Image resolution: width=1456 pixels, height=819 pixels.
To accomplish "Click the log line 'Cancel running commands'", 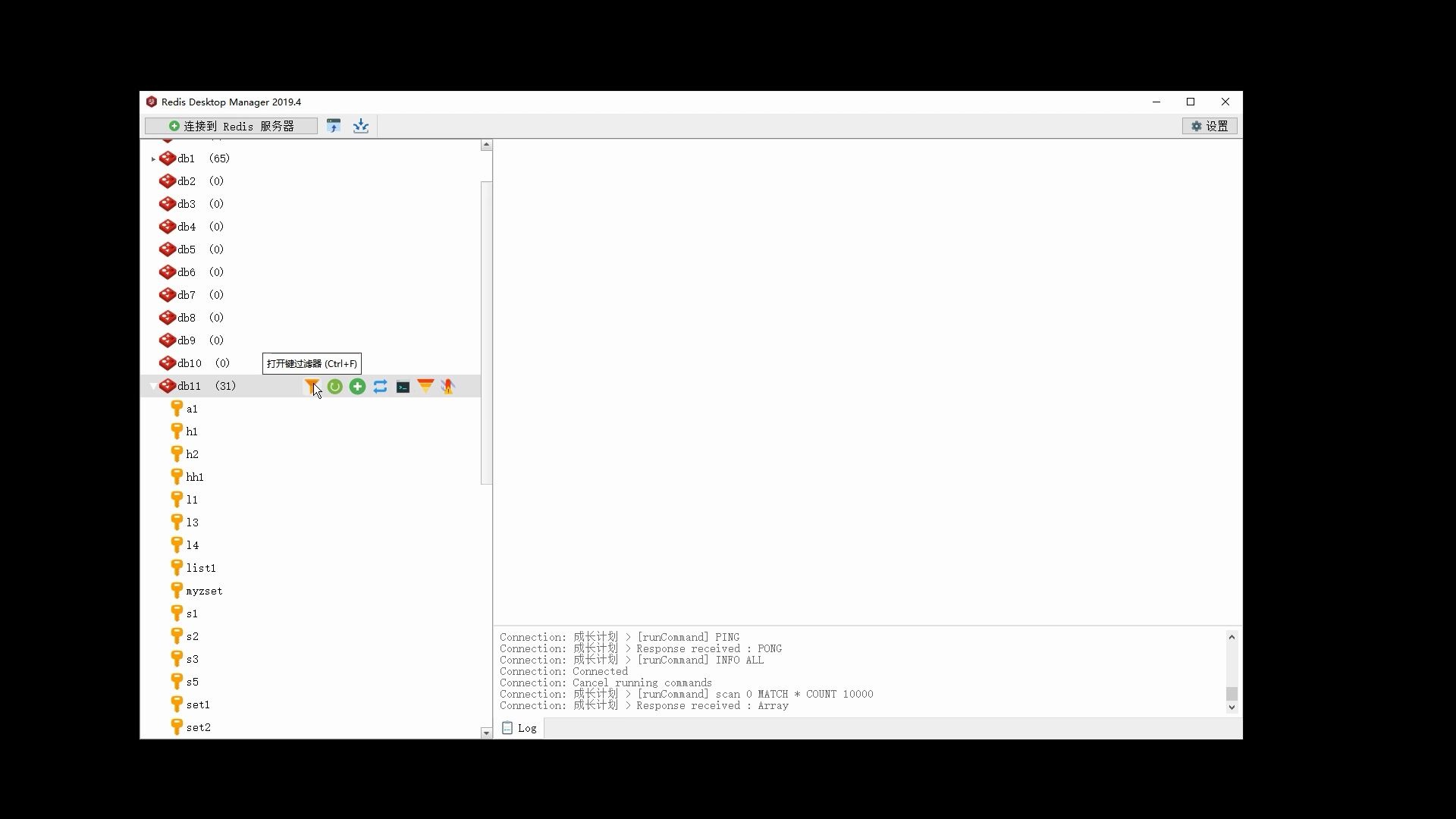I will coord(606,683).
